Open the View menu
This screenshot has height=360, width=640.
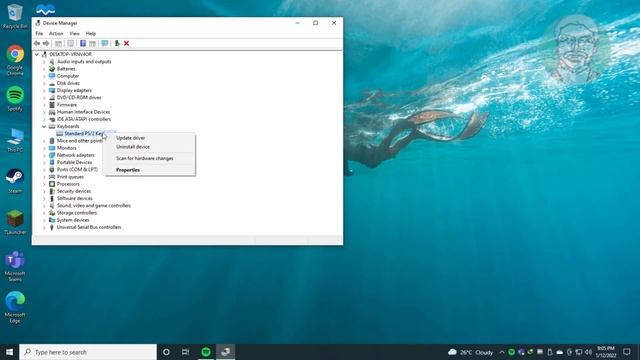coord(74,33)
